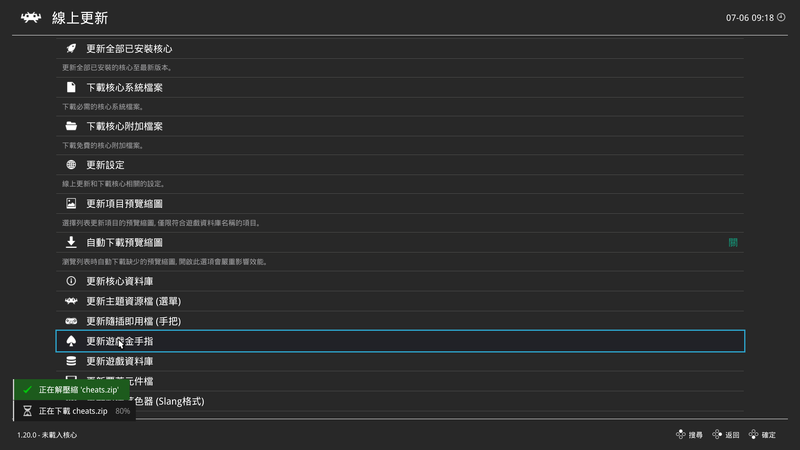Open the 更新設定 submenu

pyautogui.click(x=400, y=165)
